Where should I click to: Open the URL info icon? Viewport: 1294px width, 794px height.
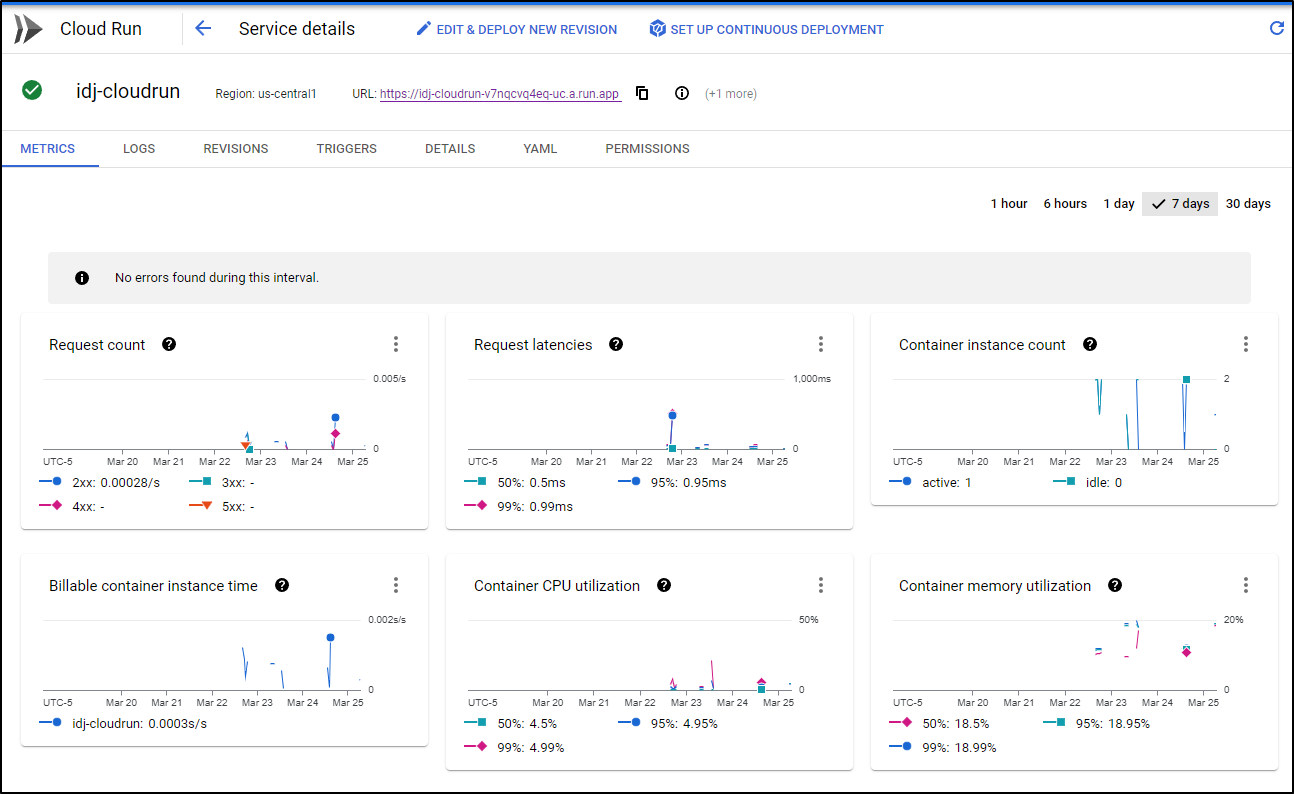click(x=682, y=93)
